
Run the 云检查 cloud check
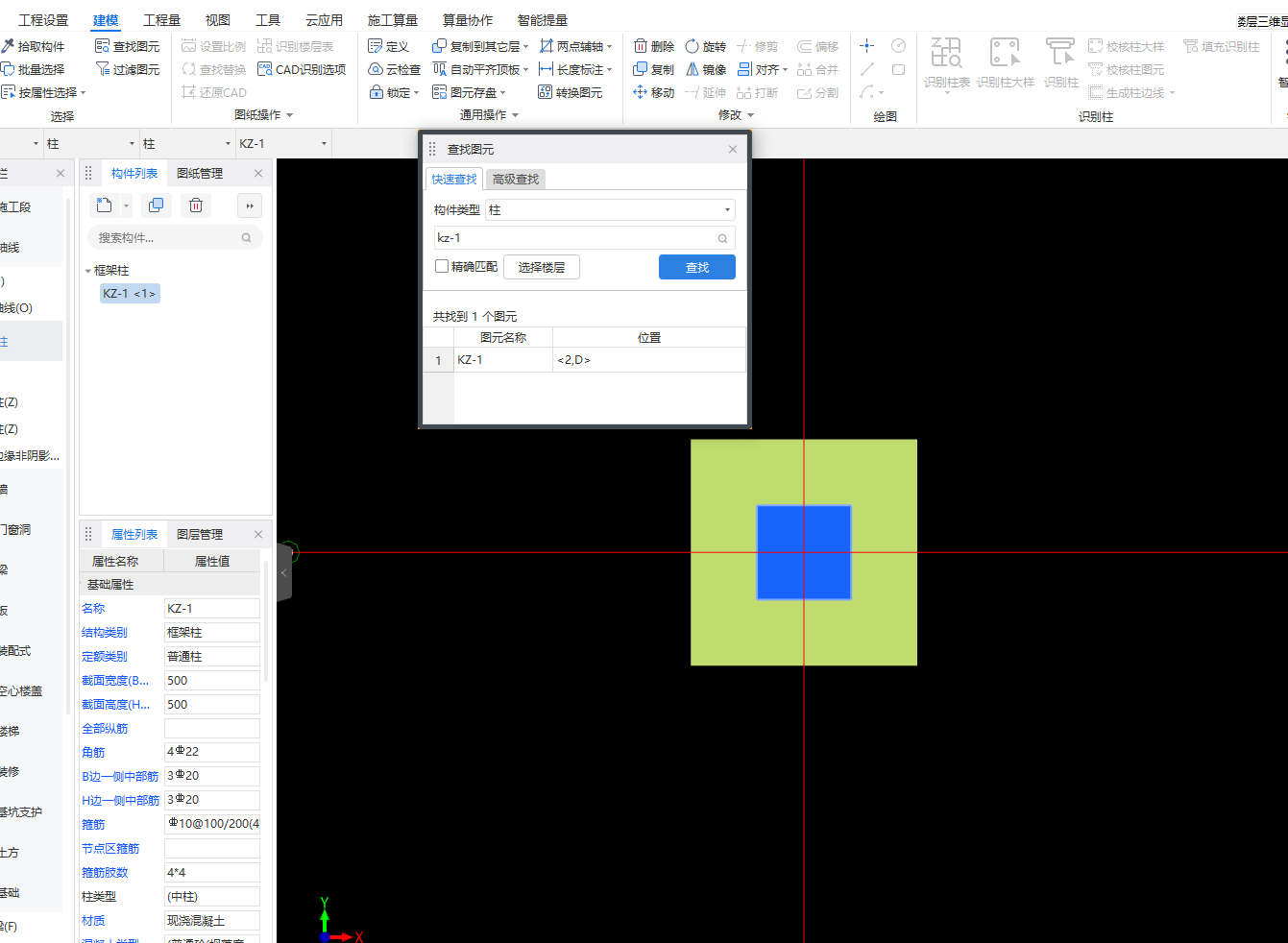click(395, 69)
